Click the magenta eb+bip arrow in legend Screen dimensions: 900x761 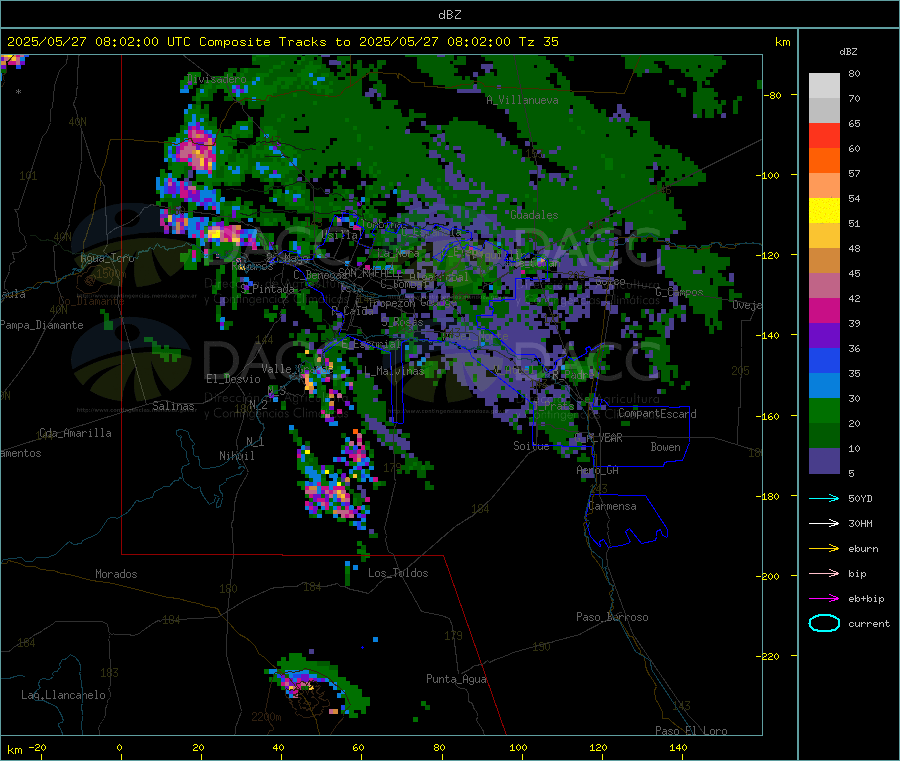[824, 599]
